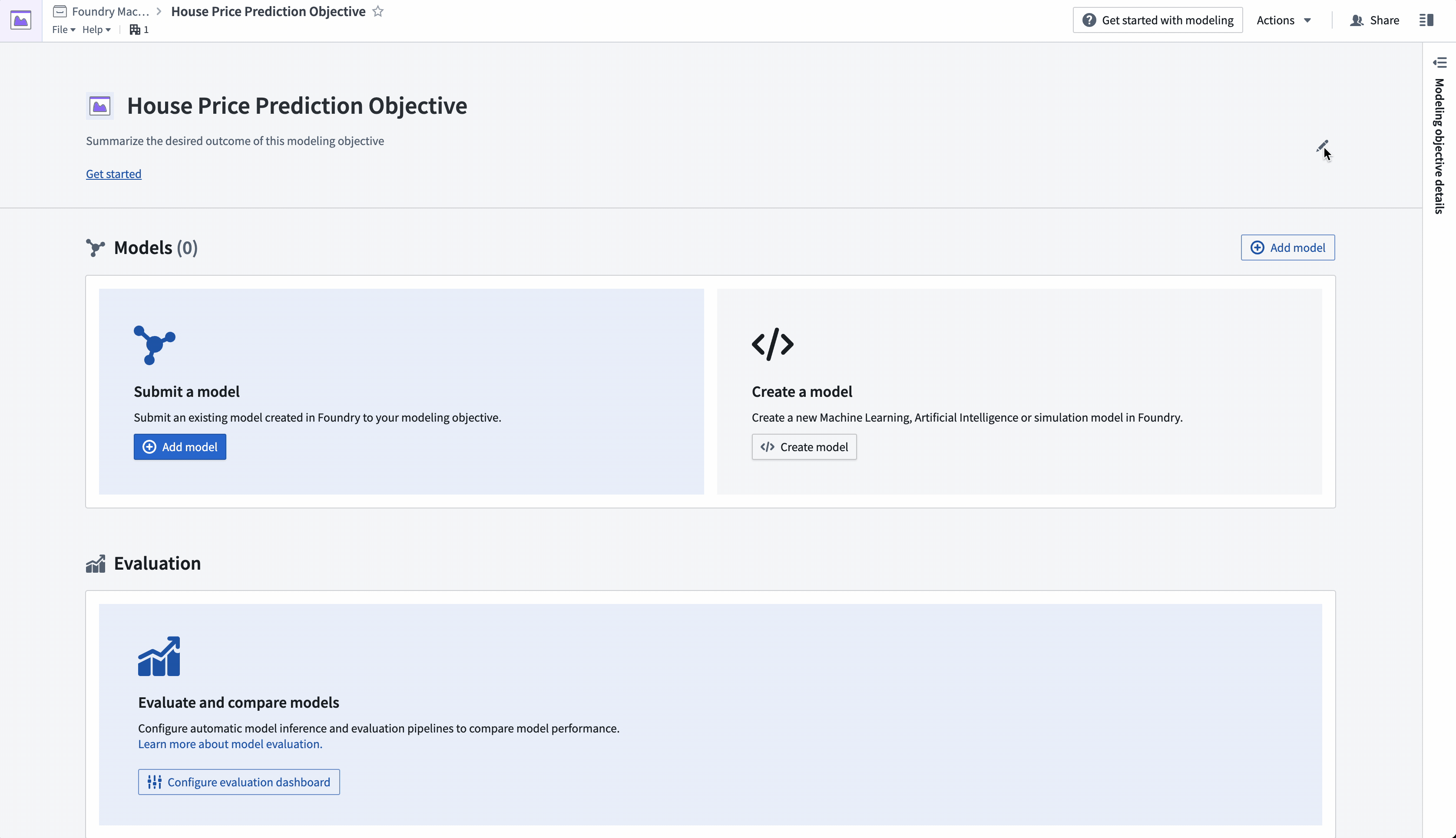Click the small model graph icon beside Models heading
The width and height of the screenshot is (1456, 838).
tap(95, 247)
